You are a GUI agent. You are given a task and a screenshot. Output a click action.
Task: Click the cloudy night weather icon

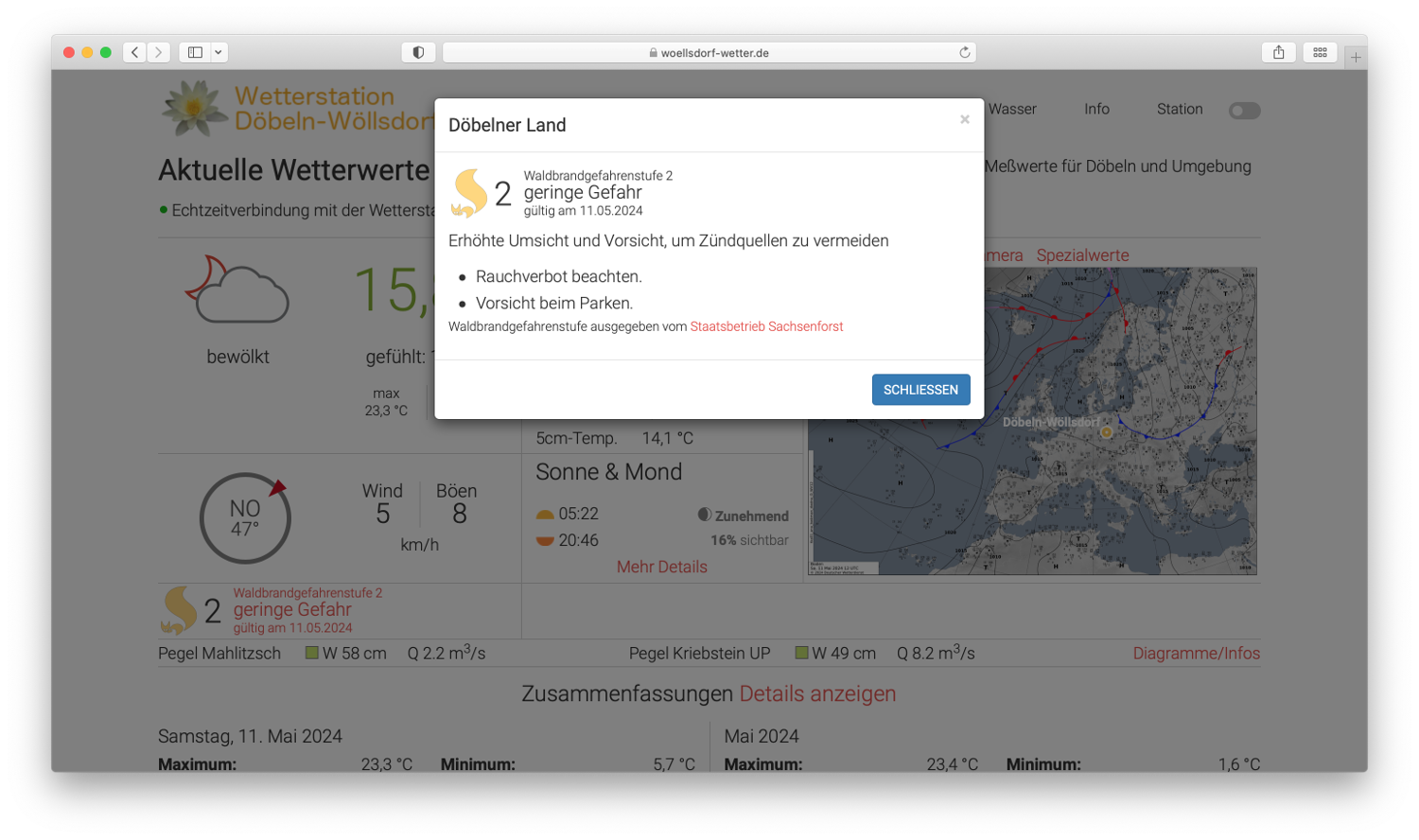[x=236, y=289]
